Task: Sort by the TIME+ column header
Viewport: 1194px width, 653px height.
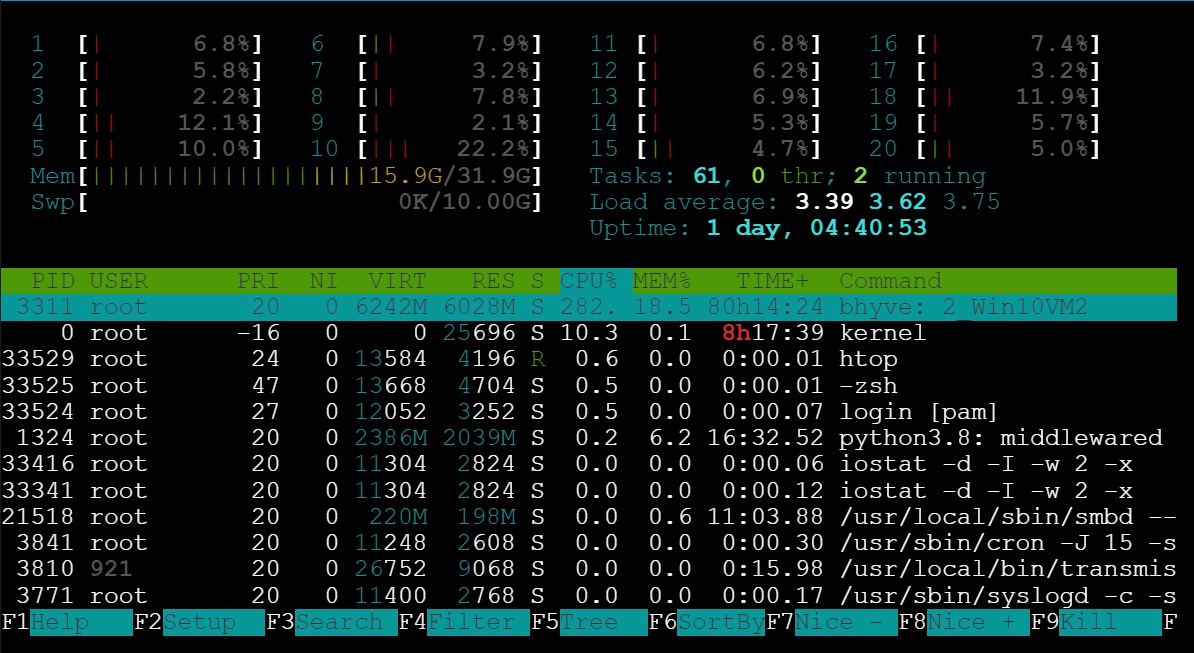Action: tap(772, 281)
